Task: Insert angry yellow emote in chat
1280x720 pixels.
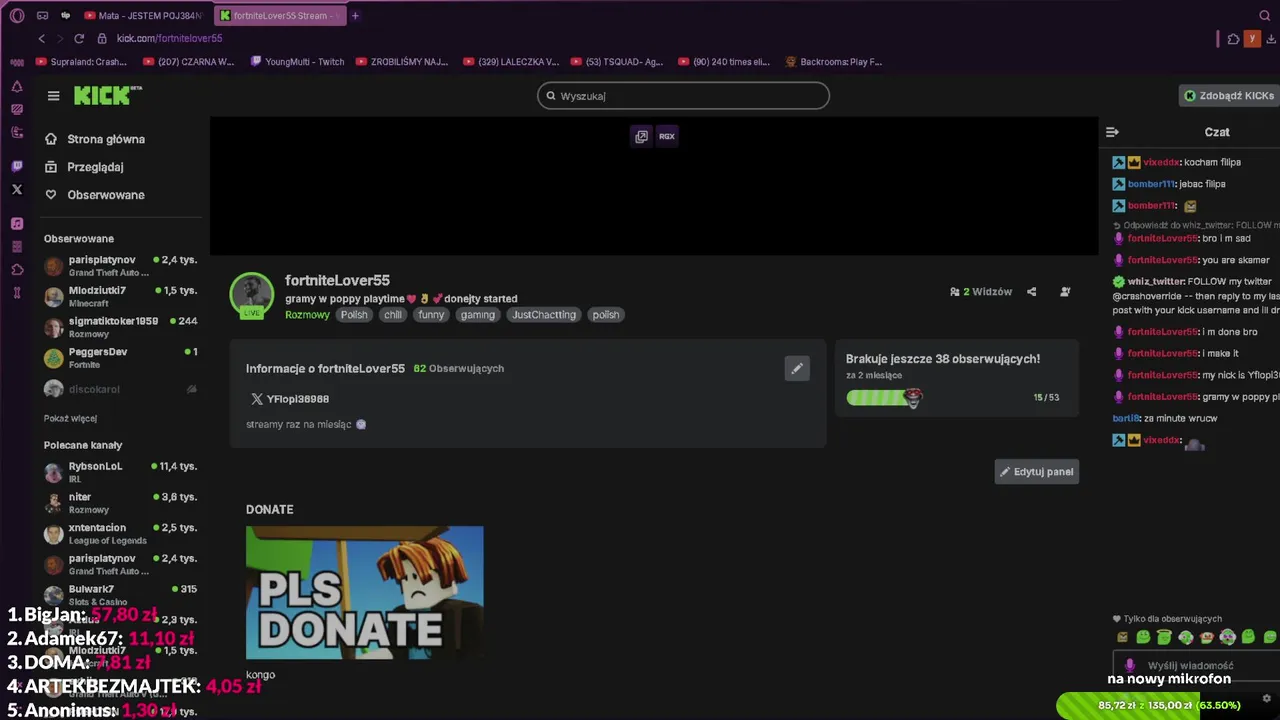Action: click(x=1122, y=637)
